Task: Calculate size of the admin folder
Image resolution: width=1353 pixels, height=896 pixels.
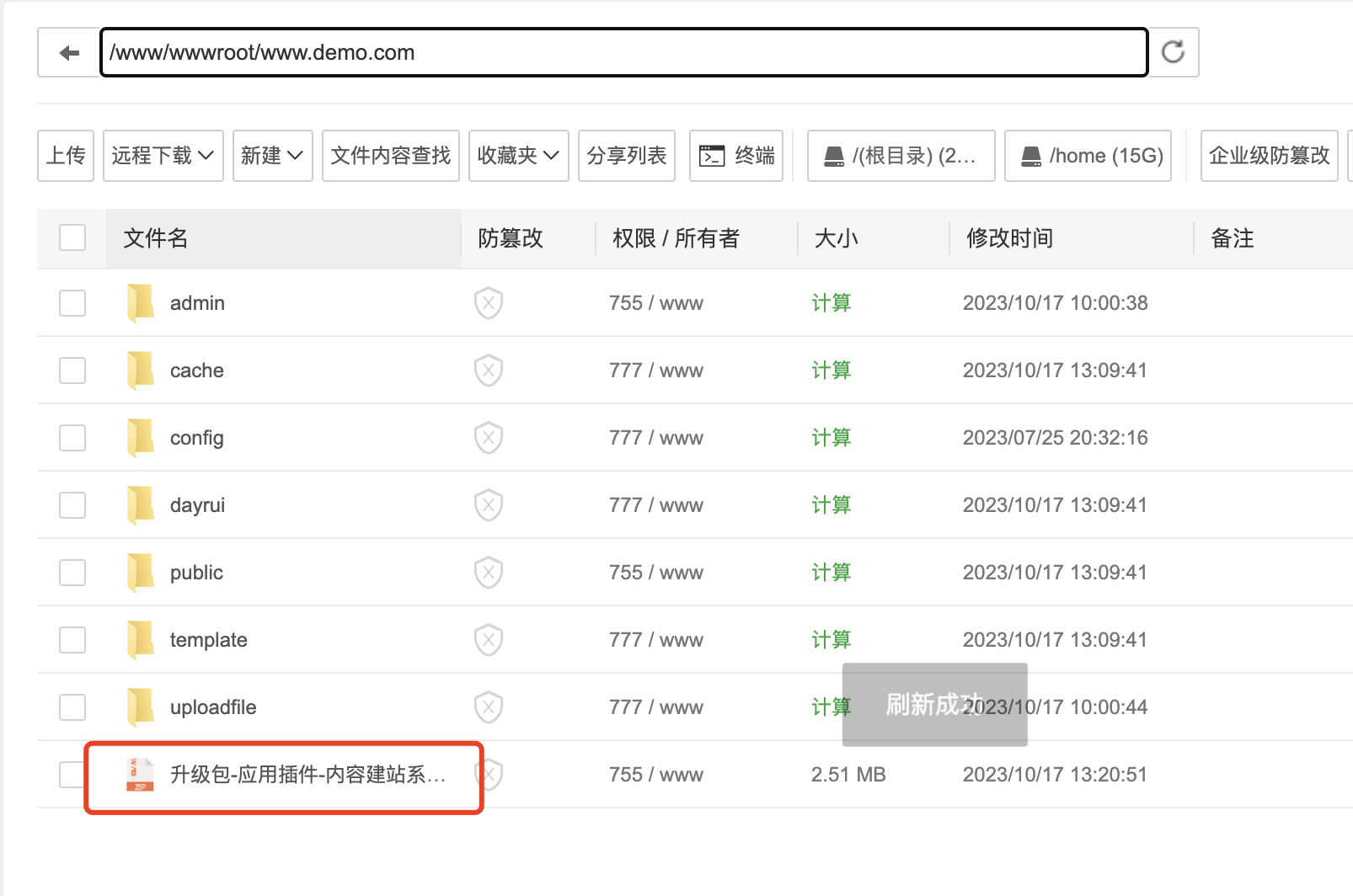Action: coord(832,303)
